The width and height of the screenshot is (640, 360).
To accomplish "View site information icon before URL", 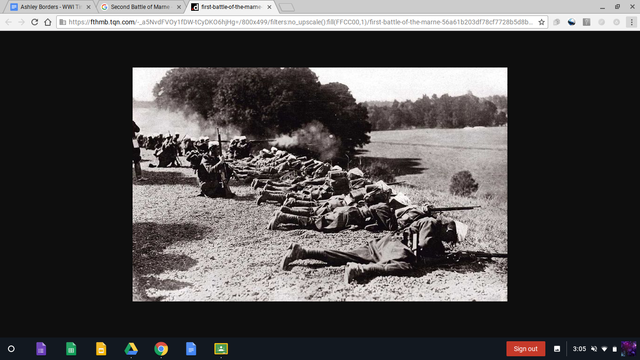I will tap(62, 22).
